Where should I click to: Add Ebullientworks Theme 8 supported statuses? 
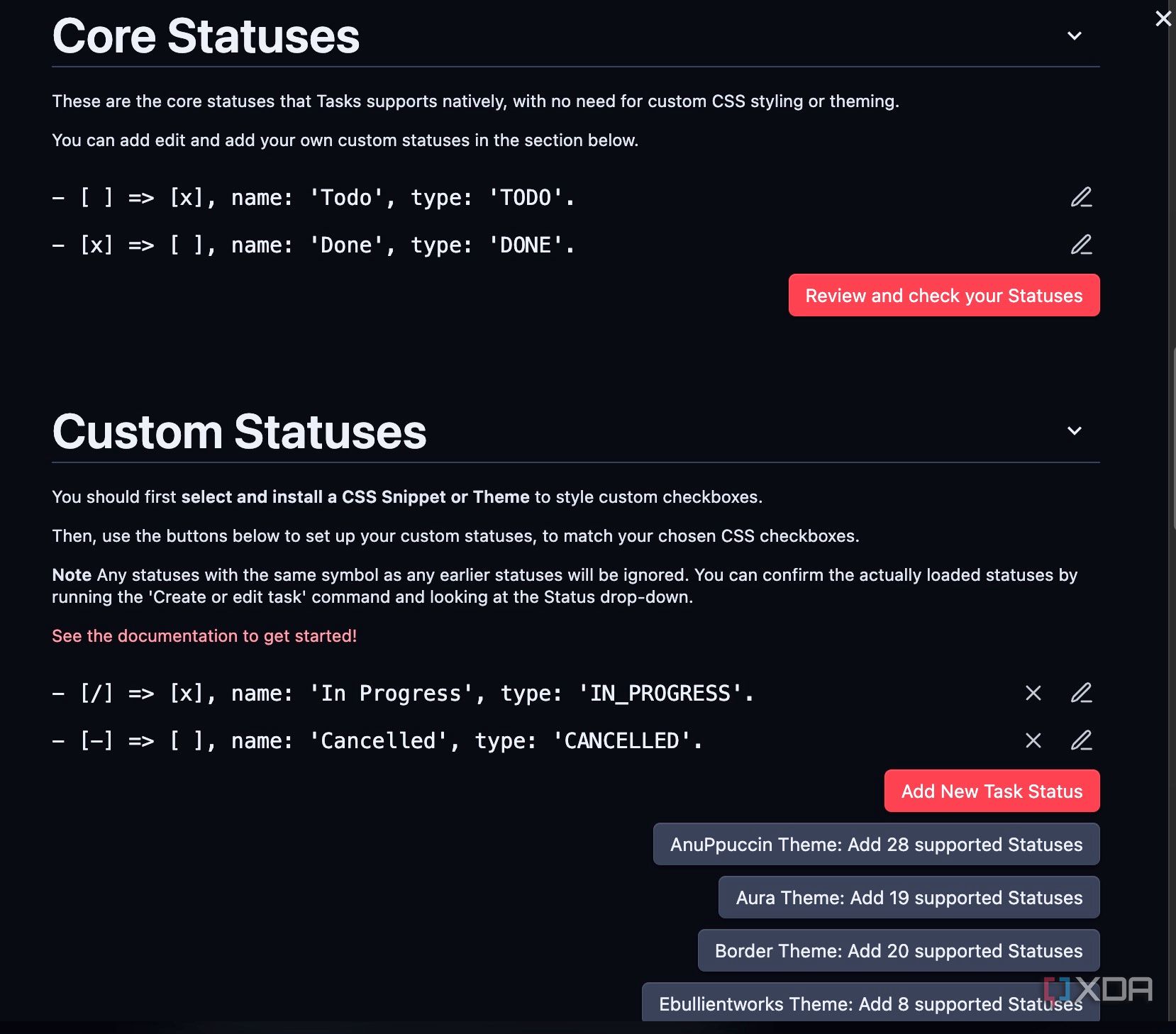[x=870, y=1002]
